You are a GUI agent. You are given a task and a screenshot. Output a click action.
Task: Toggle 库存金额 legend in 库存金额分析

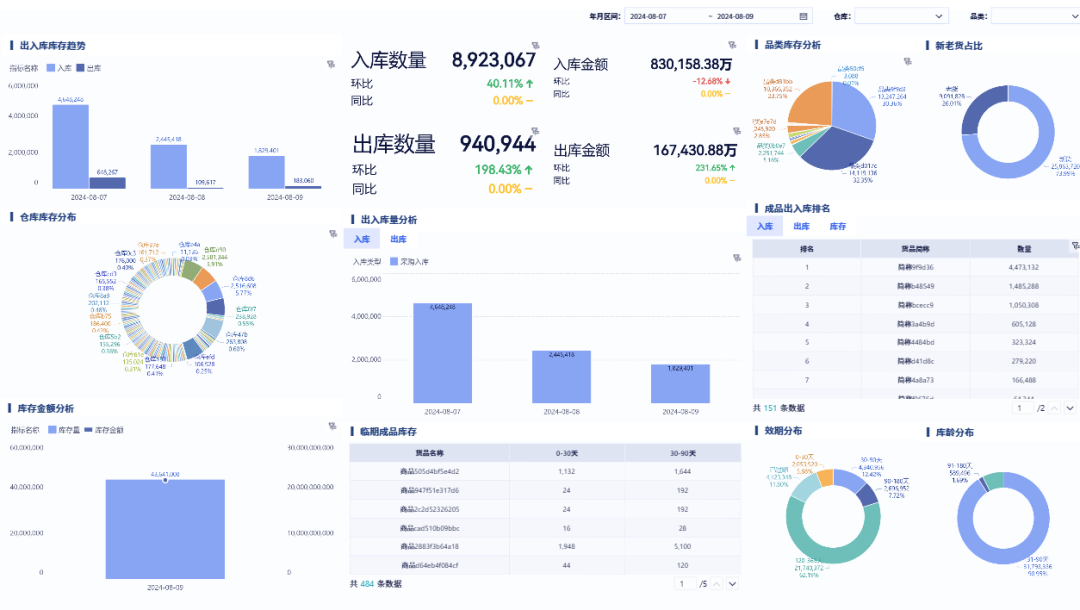pos(104,430)
